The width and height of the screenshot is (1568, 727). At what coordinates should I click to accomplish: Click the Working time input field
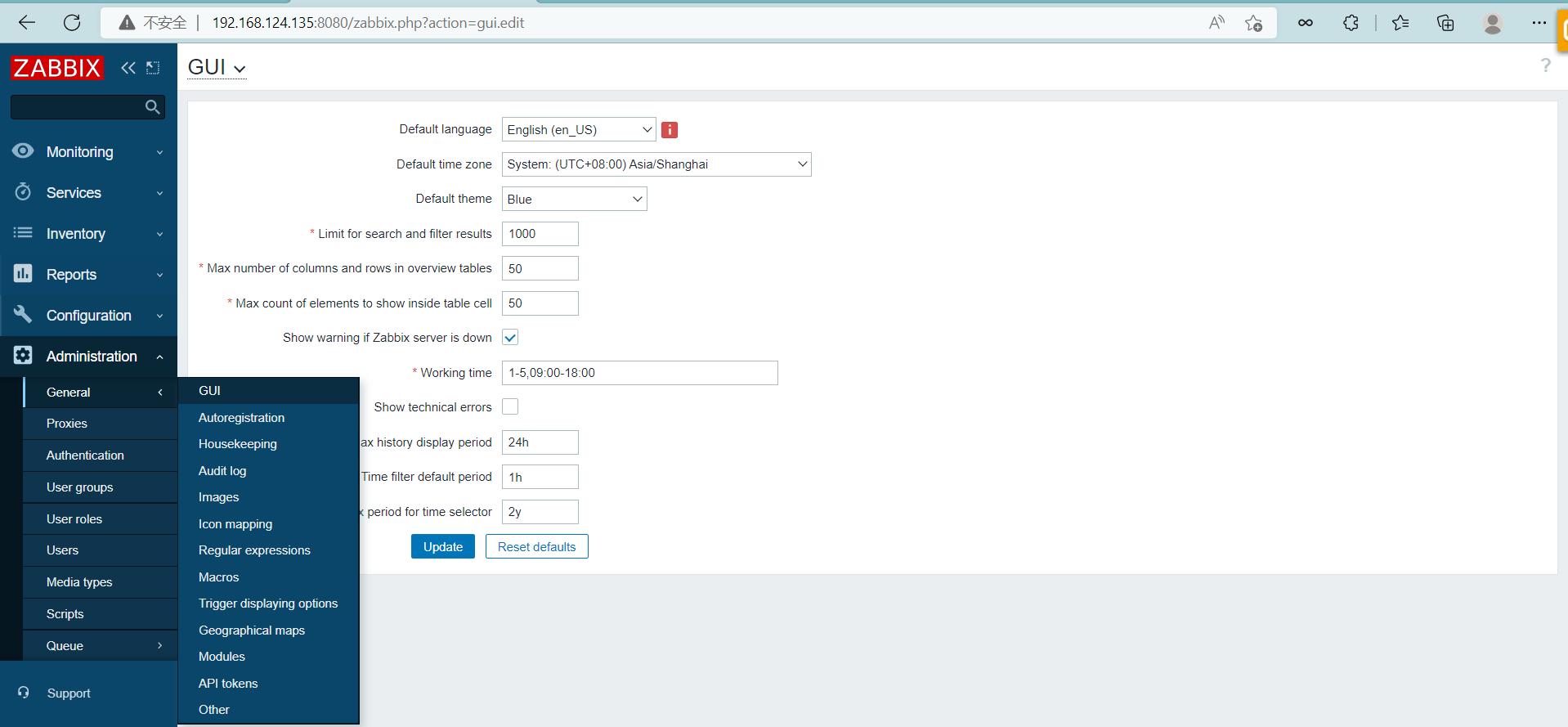click(x=639, y=373)
